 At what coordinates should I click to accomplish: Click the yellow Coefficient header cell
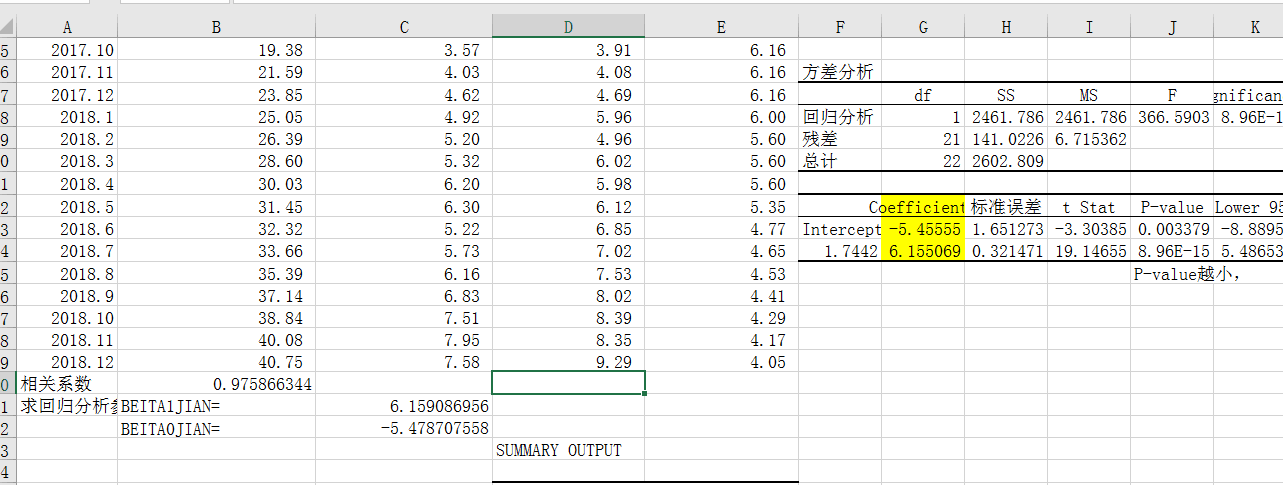923,207
